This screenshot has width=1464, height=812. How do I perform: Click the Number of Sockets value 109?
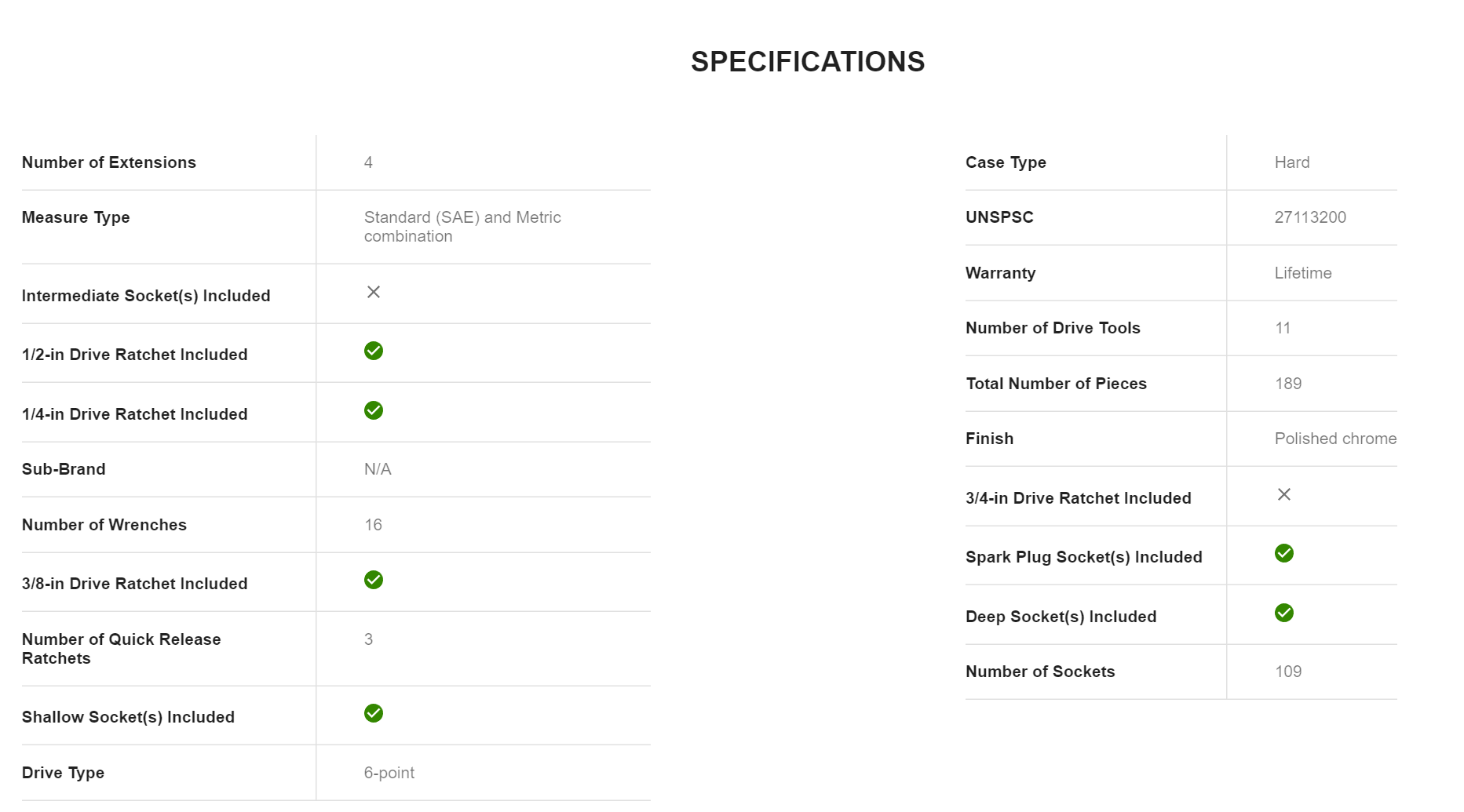pos(1288,672)
